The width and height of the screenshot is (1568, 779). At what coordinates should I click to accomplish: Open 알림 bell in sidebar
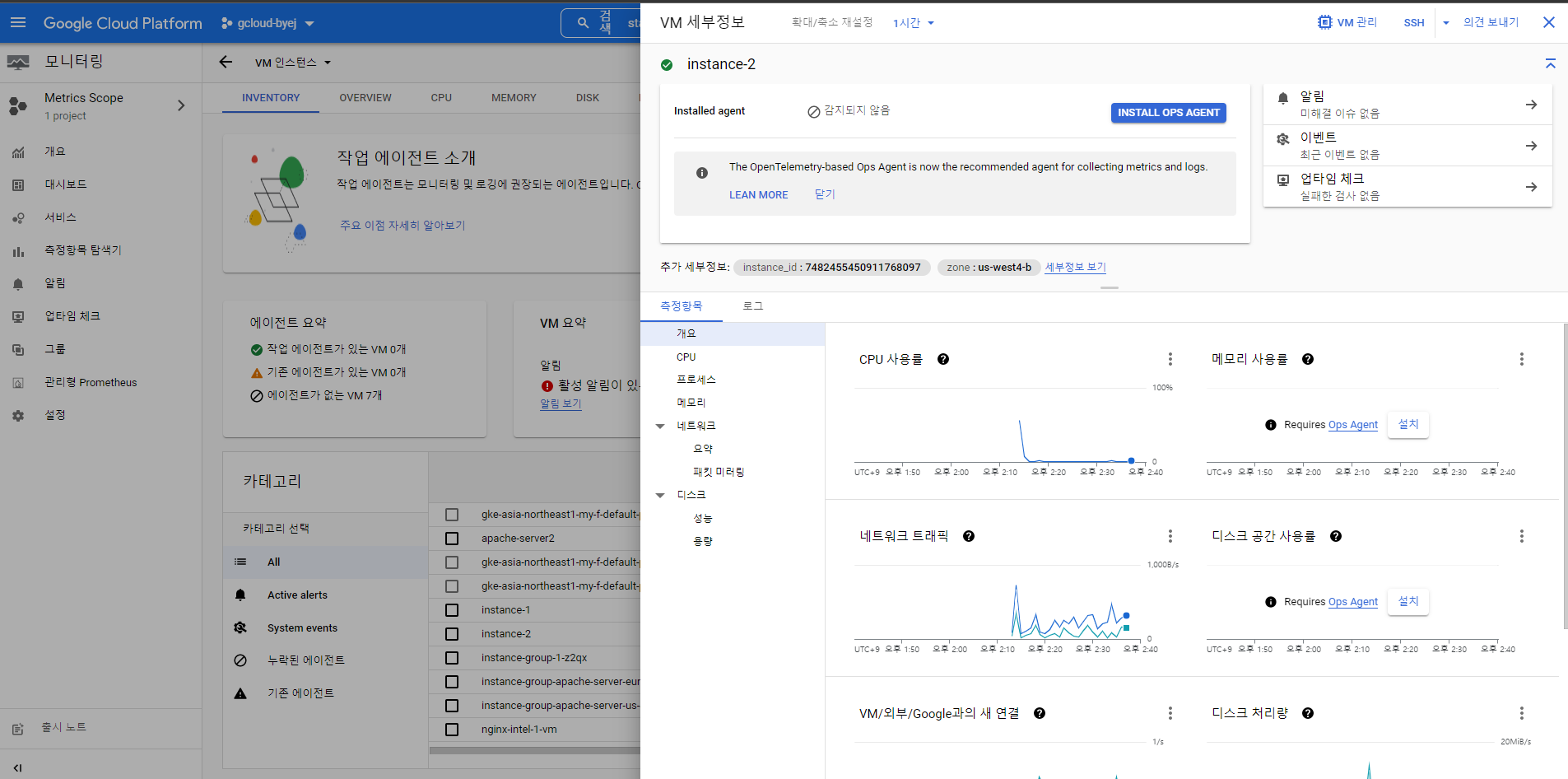coord(18,284)
